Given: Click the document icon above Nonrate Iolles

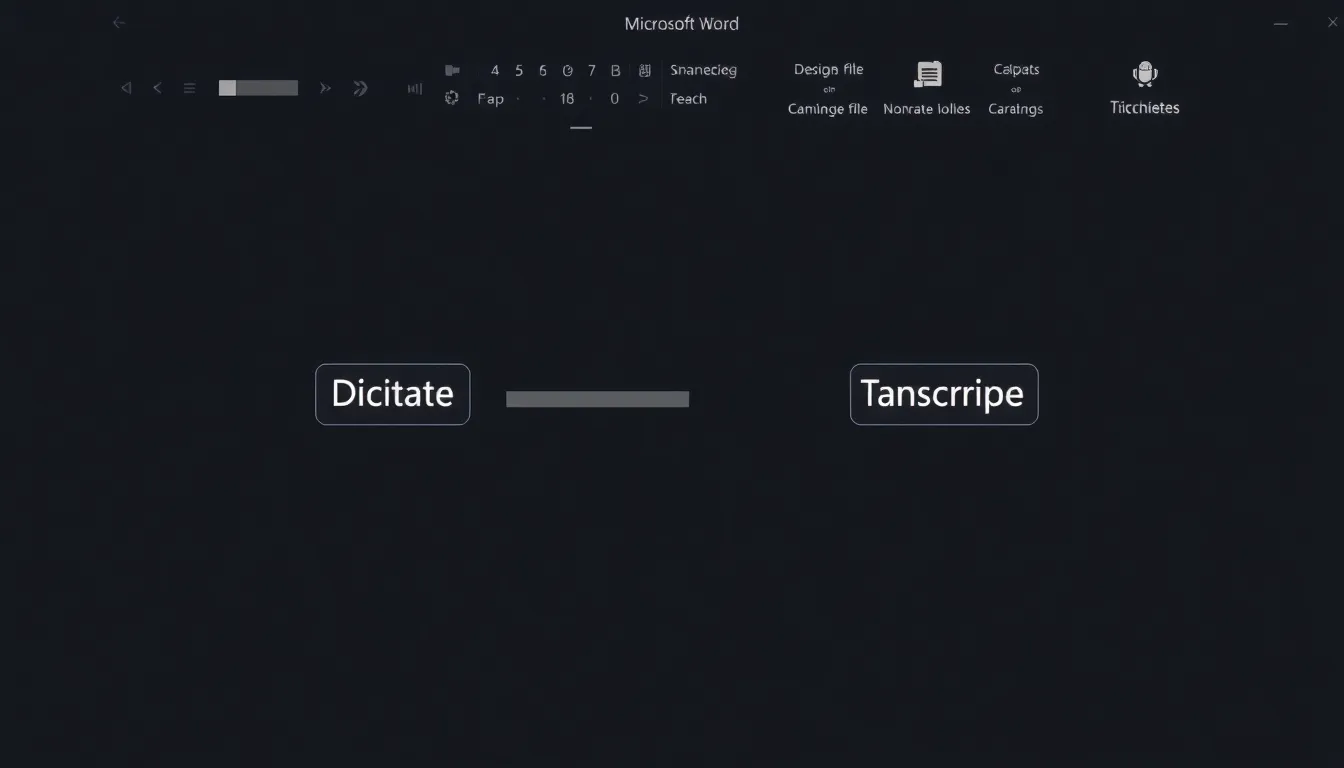Looking at the screenshot, I should point(928,74).
